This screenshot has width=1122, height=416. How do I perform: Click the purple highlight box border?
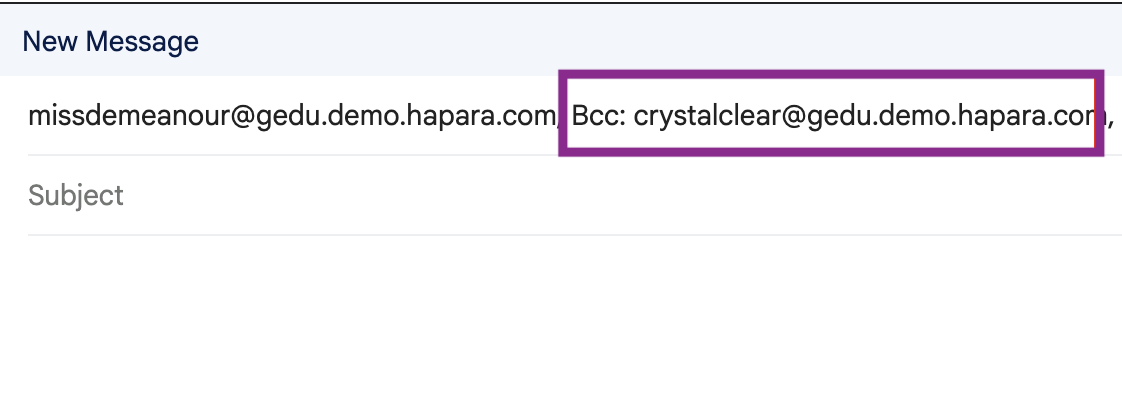830,74
